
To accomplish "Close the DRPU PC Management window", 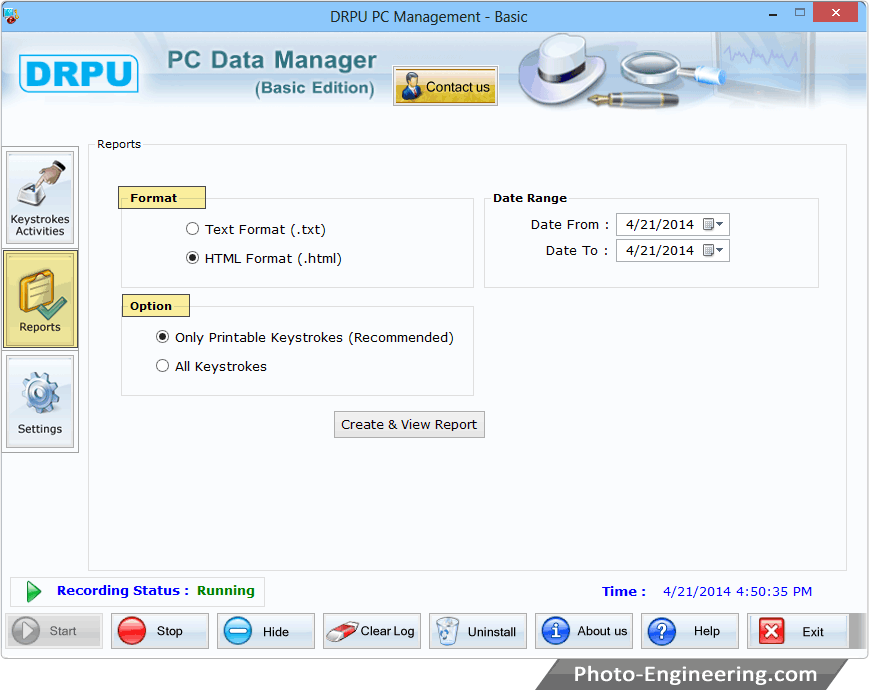I will [x=836, y=13].
